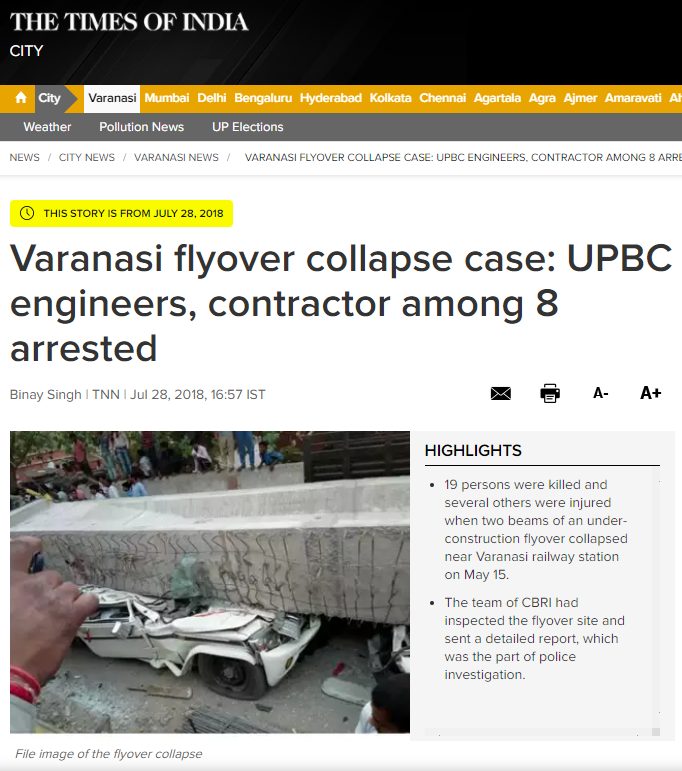The image size is (682, 771).
Task: Click author name Binay Singh
Action: [46, 394]
